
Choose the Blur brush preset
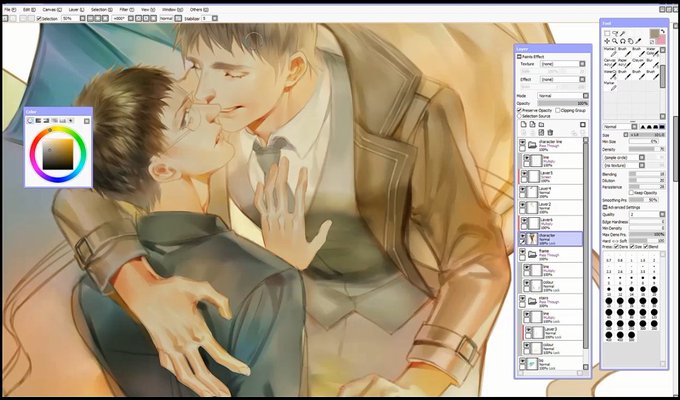(652, 63)
